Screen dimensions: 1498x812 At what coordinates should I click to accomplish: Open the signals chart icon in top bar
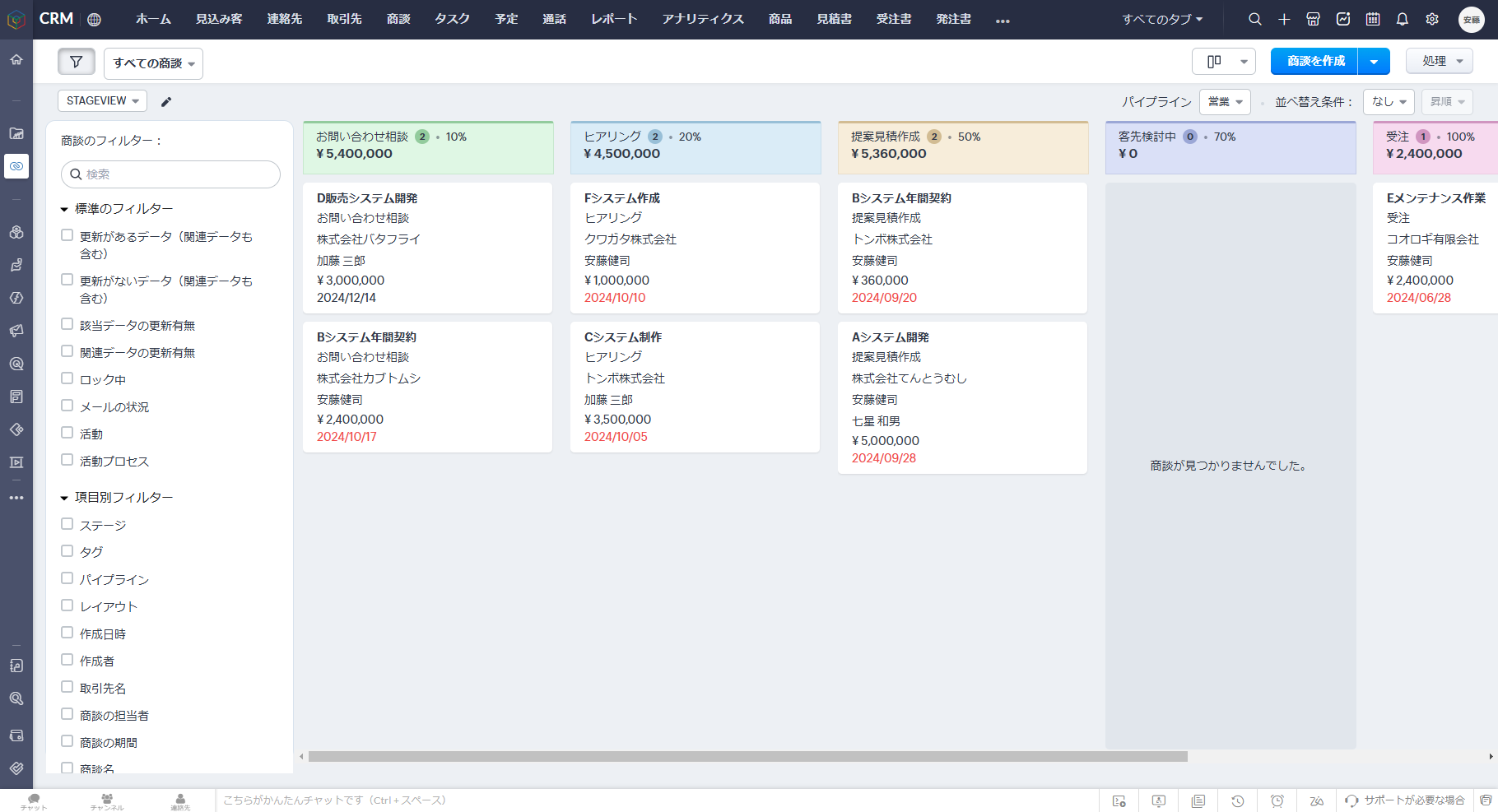[x=1343, y=19]
